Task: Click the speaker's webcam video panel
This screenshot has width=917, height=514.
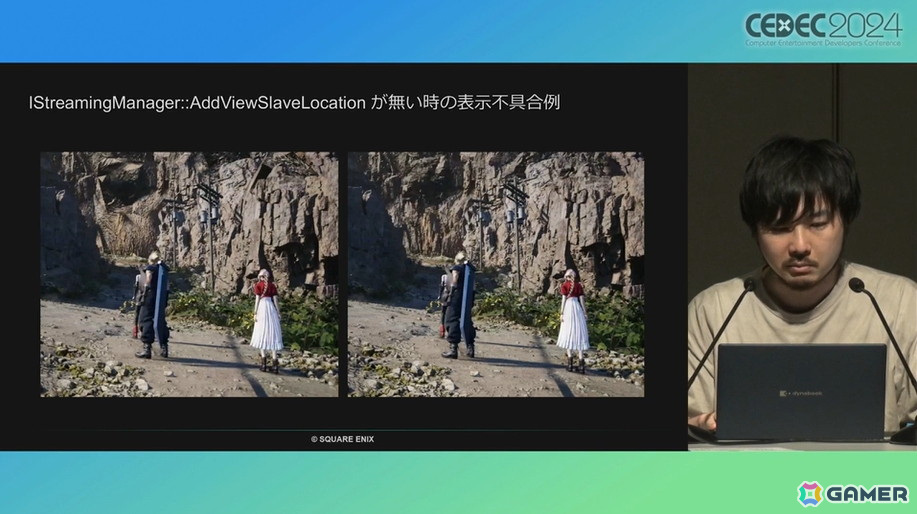Action: click(802, 257)
